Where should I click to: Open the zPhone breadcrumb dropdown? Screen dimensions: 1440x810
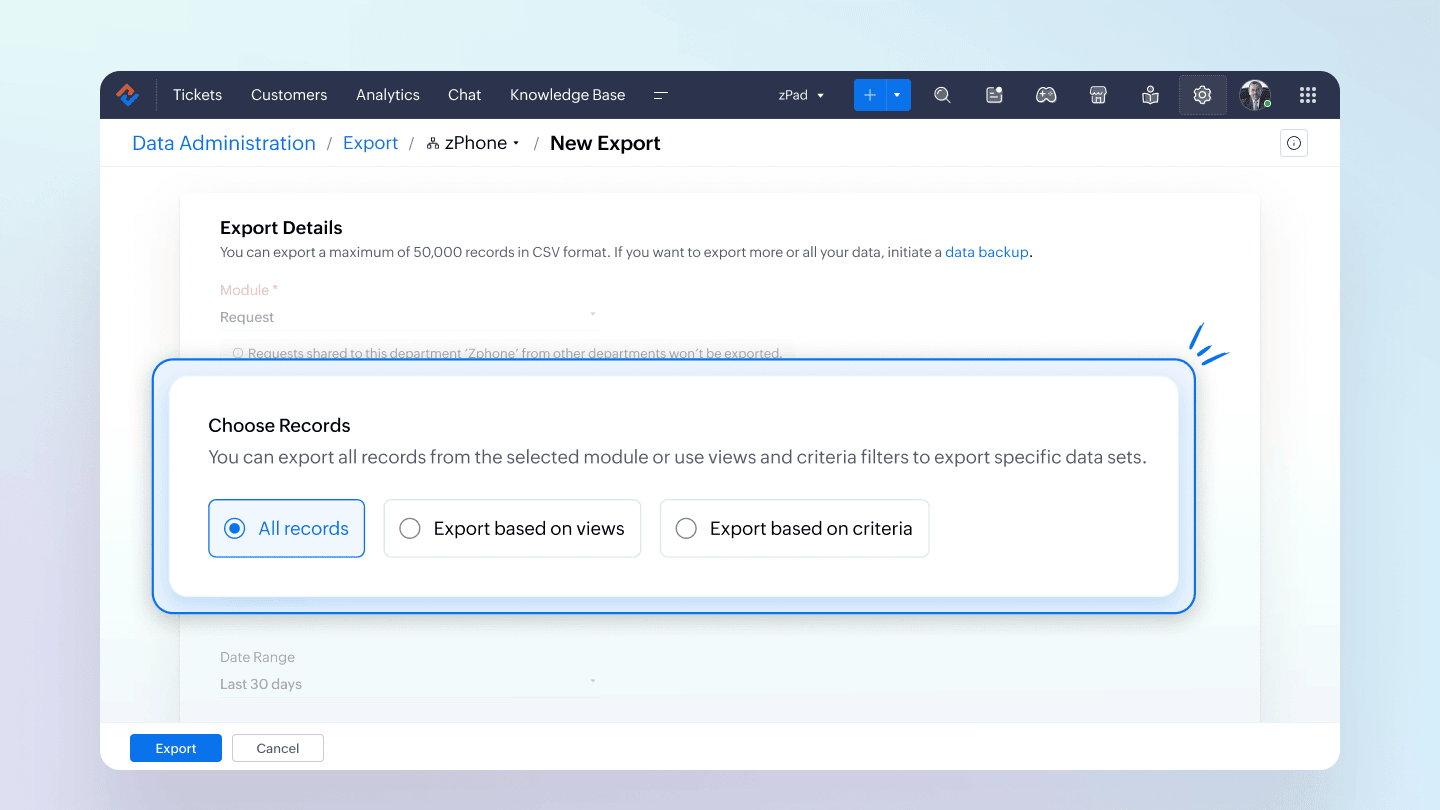click(474, 143)
